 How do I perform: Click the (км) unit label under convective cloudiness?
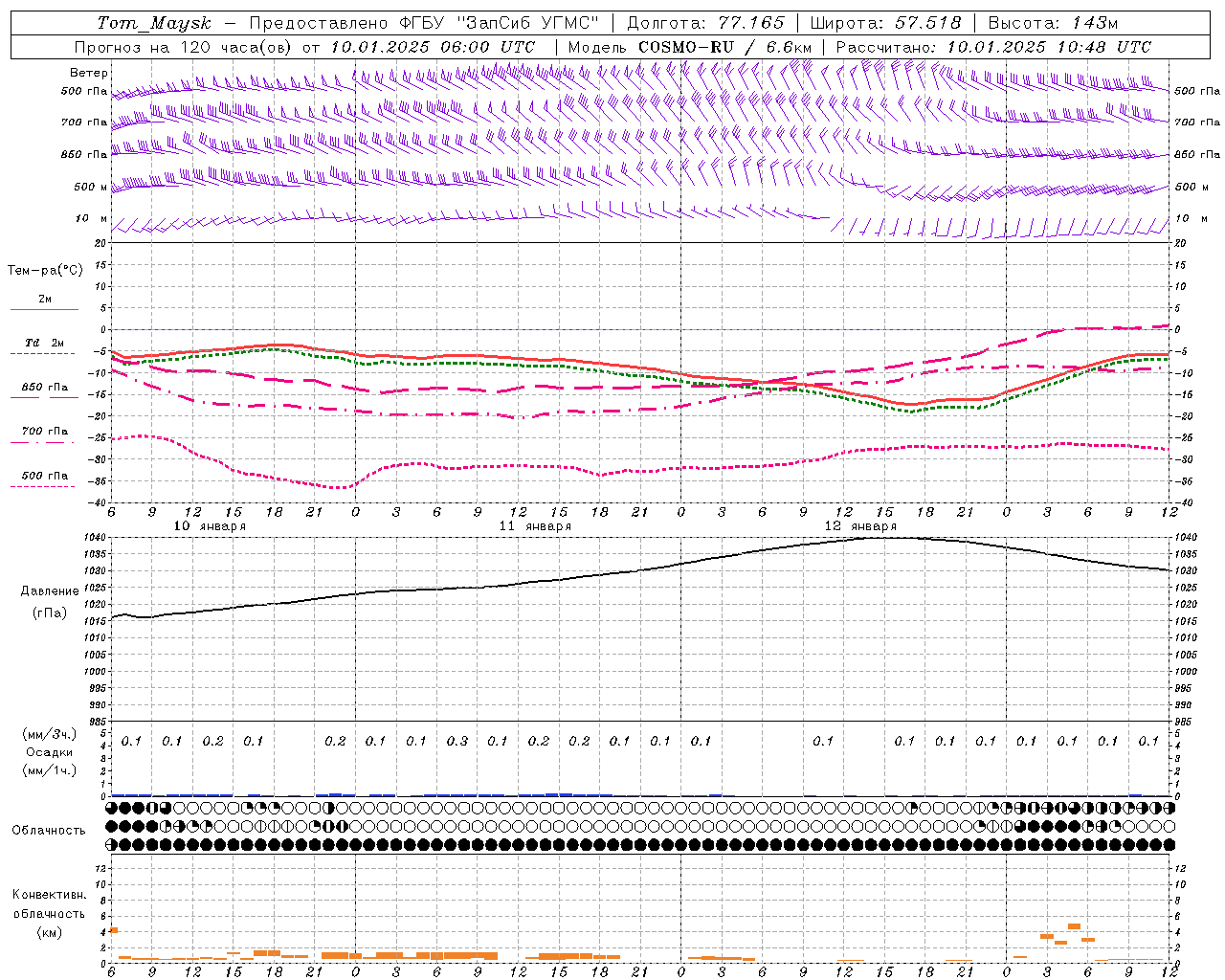tap(49, 932)
